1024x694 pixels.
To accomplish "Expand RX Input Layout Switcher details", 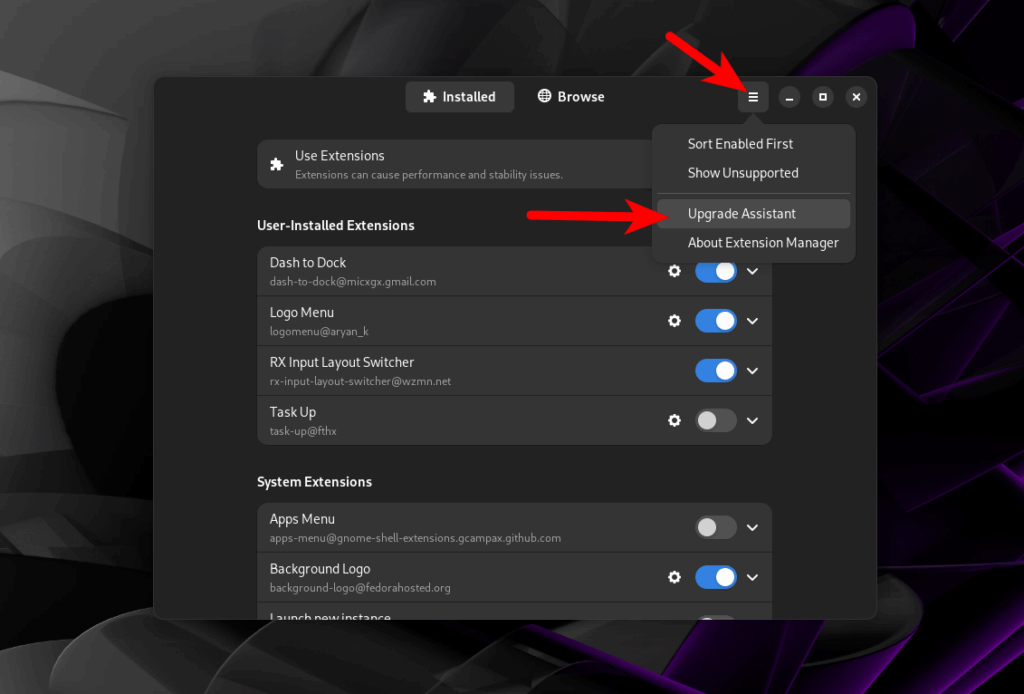I will click(753, 371).
